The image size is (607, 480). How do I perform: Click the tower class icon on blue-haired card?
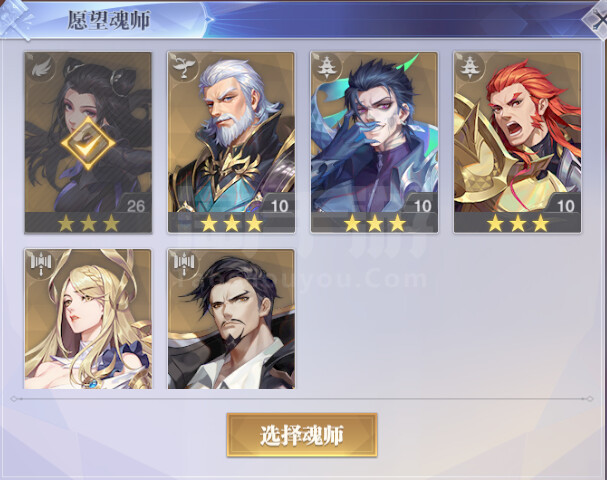(328, 68)
